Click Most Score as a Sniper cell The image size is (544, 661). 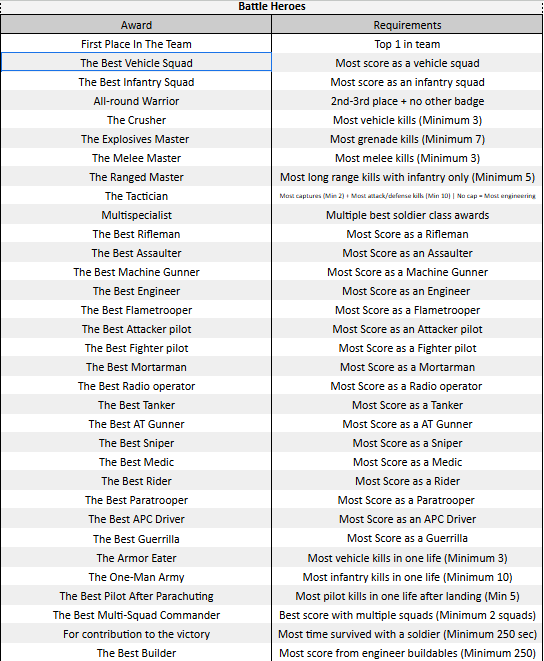pyautogui.click(x=407, y=443)
